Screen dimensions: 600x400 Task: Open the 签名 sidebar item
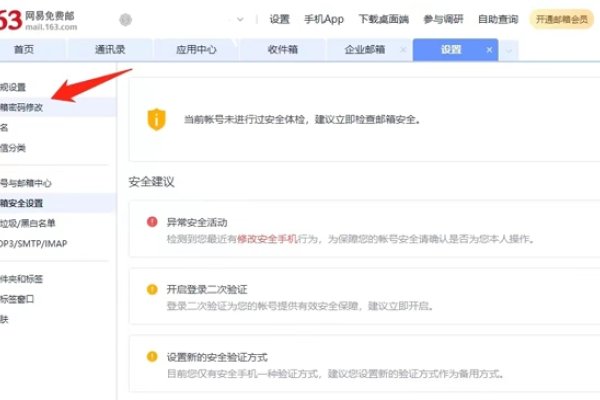pyautogui.click(x=4, y=127)
